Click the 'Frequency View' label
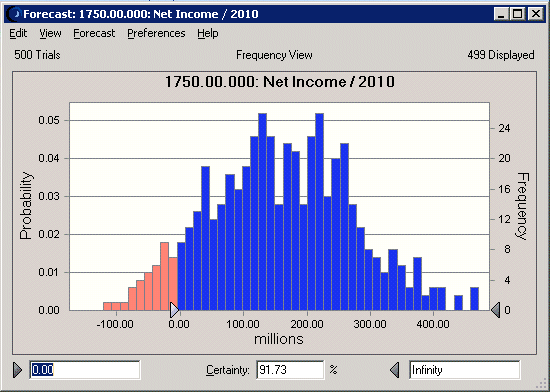This screenshot has width=550, height=392. 274,55
